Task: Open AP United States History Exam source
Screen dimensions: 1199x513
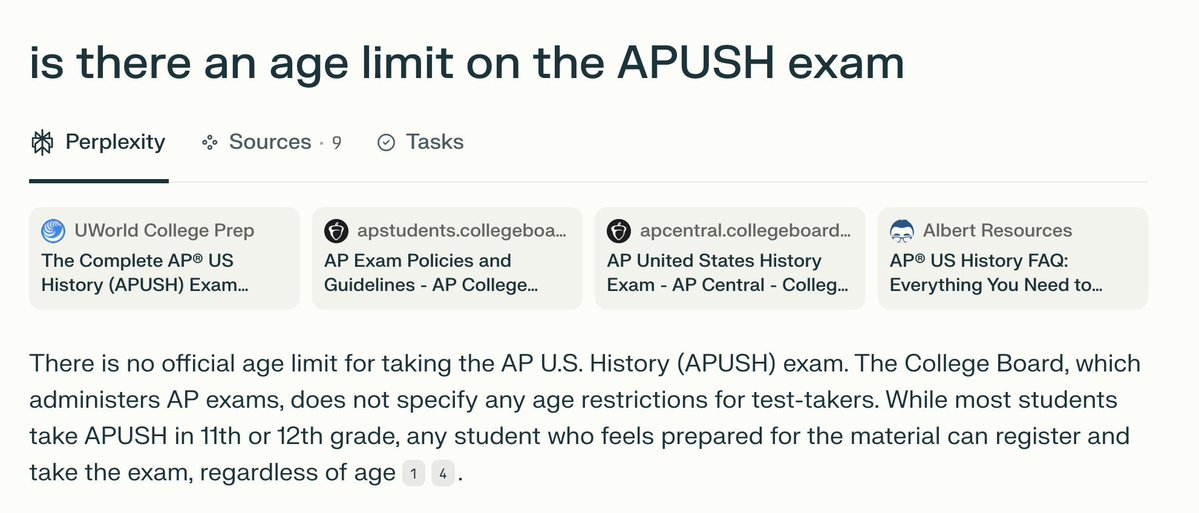Action: [x=730, y=258]
